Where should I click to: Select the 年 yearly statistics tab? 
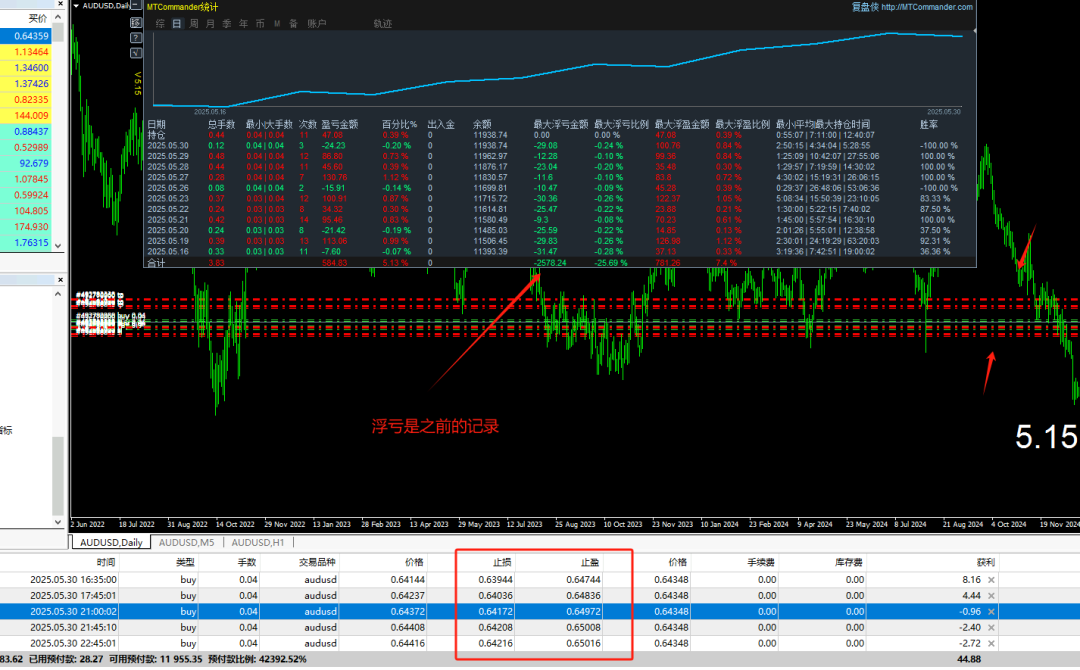(x=243, y=23)
